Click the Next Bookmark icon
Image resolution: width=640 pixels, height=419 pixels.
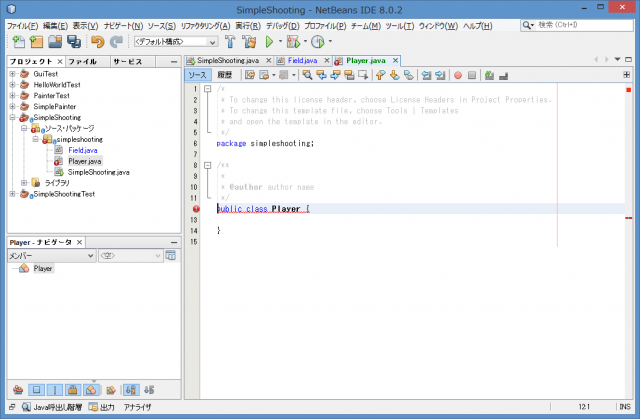394,75
